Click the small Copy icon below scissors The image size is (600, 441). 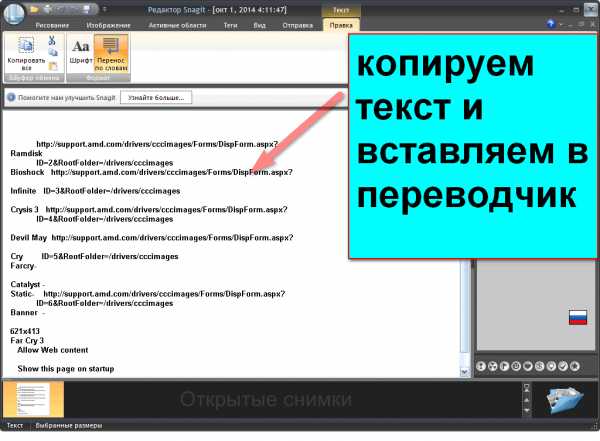pos(53,53)
